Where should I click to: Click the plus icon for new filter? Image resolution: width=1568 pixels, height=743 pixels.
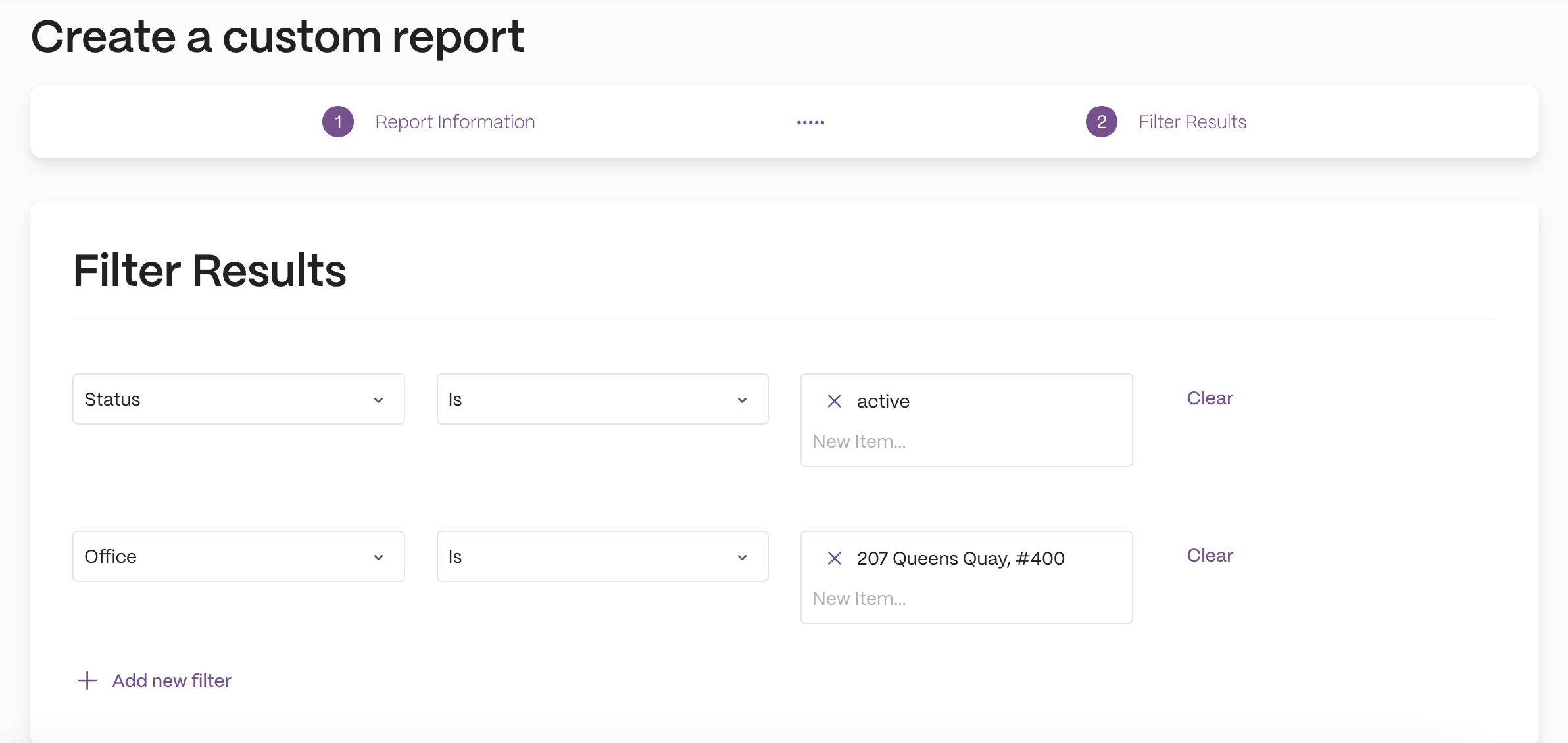(x=87, y=681)
